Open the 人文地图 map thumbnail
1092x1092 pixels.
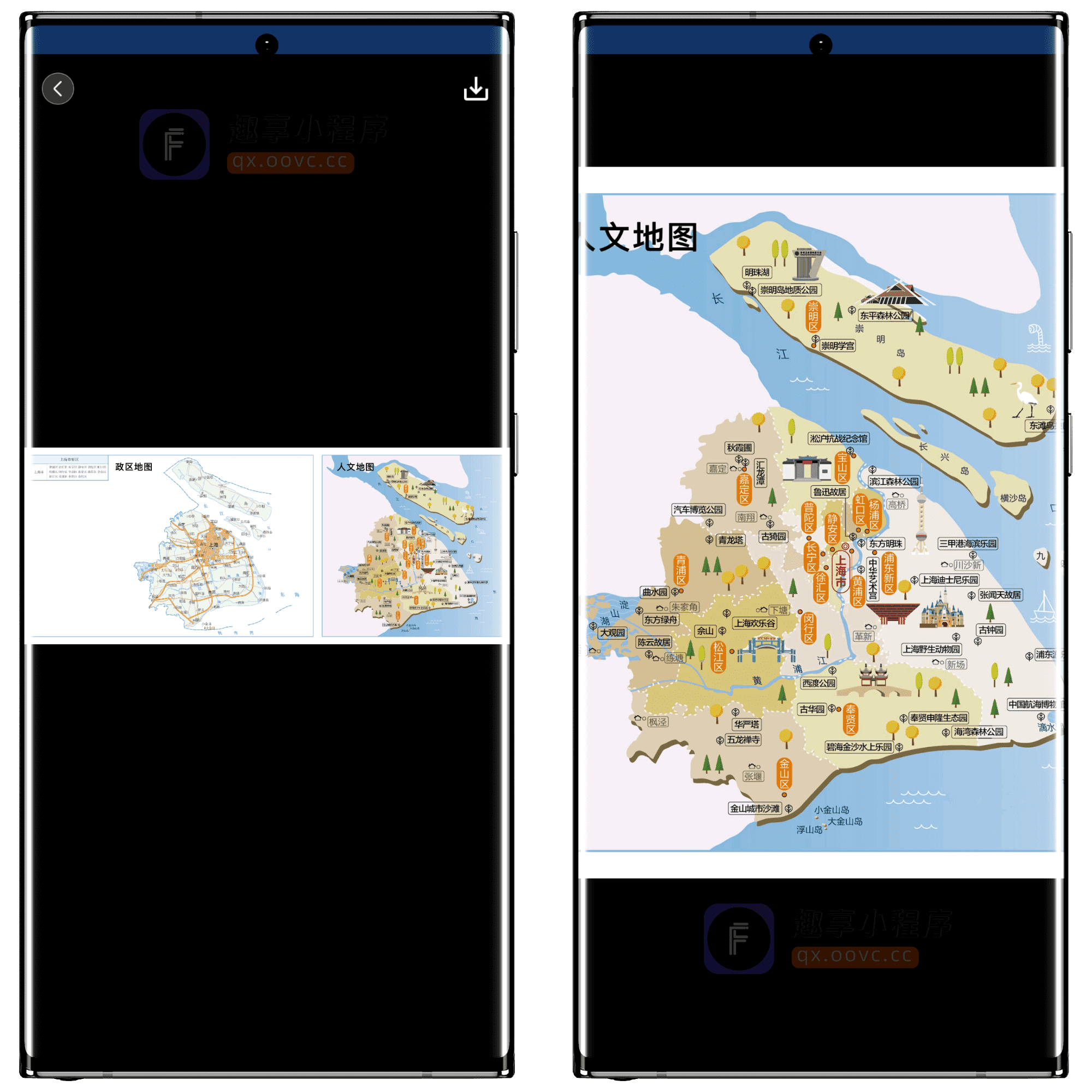pos(412,545)
